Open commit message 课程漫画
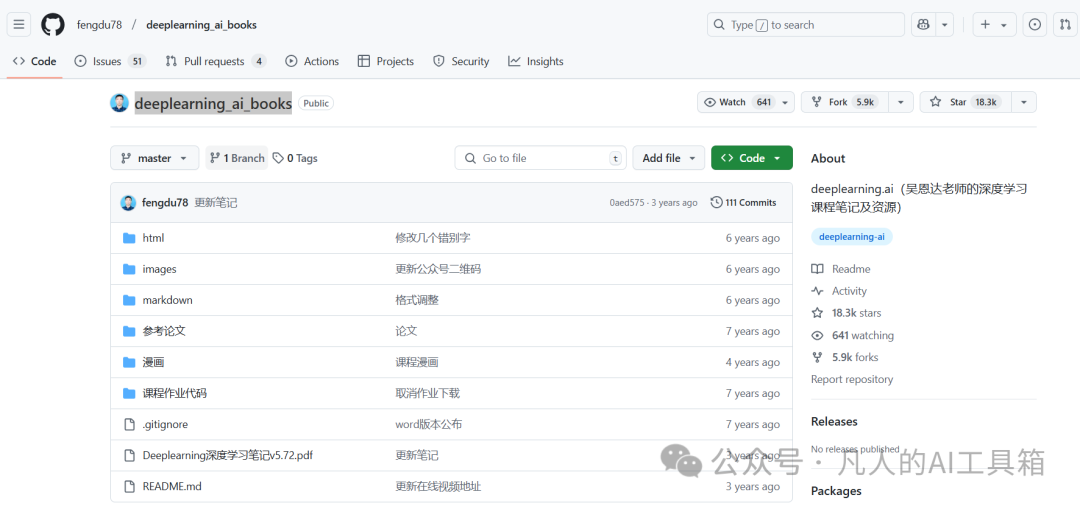Image resolution: width=1080 pixels, height=506 pixels. (417, 362)
